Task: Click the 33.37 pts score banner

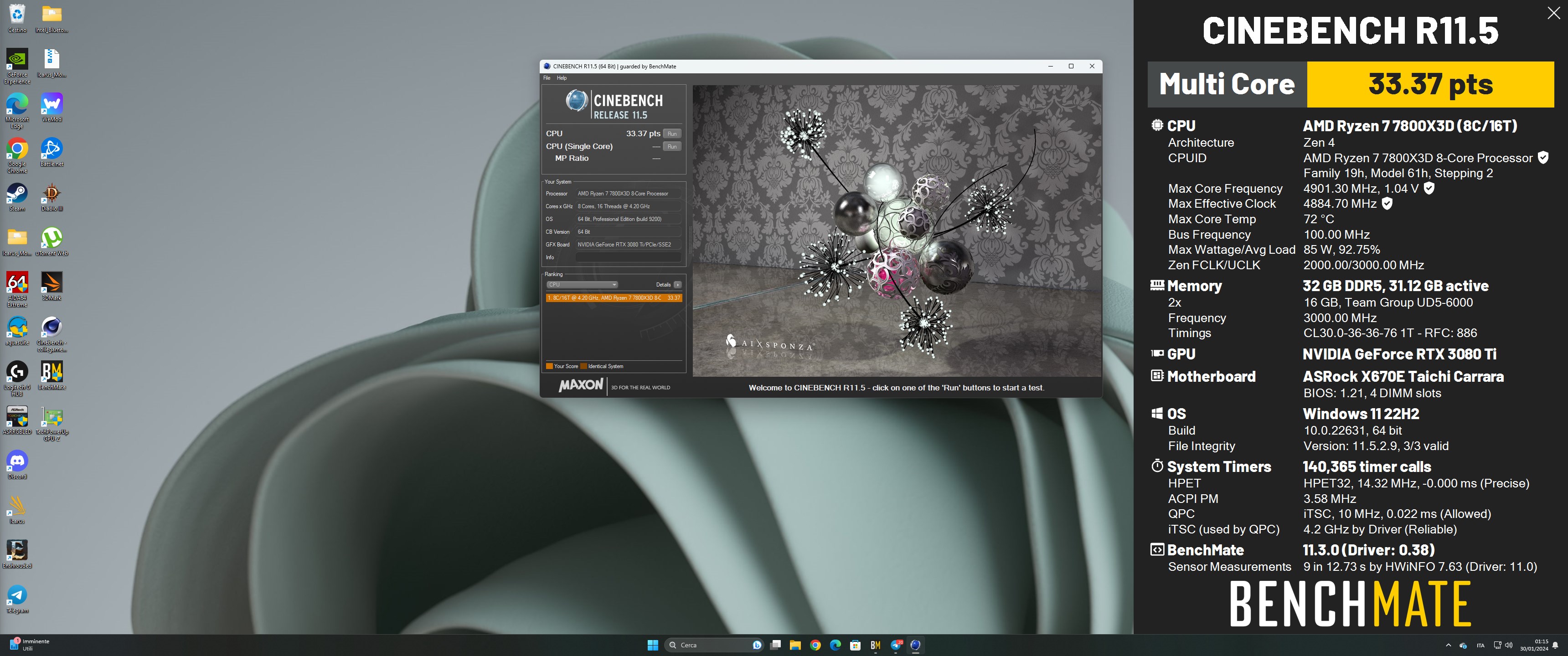Action: tap(1430, 84)
